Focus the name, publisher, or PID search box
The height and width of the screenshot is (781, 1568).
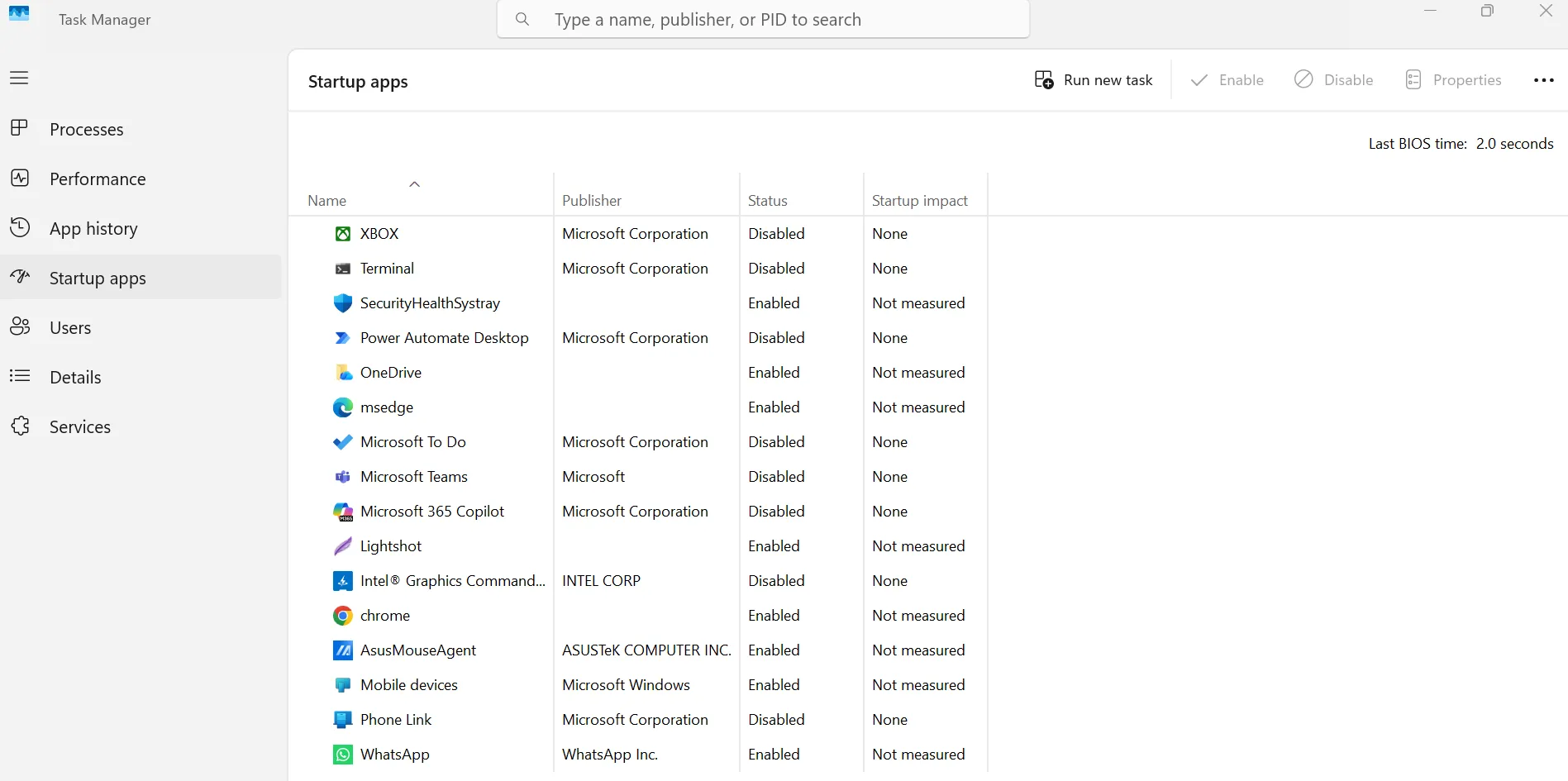[763, 19]
